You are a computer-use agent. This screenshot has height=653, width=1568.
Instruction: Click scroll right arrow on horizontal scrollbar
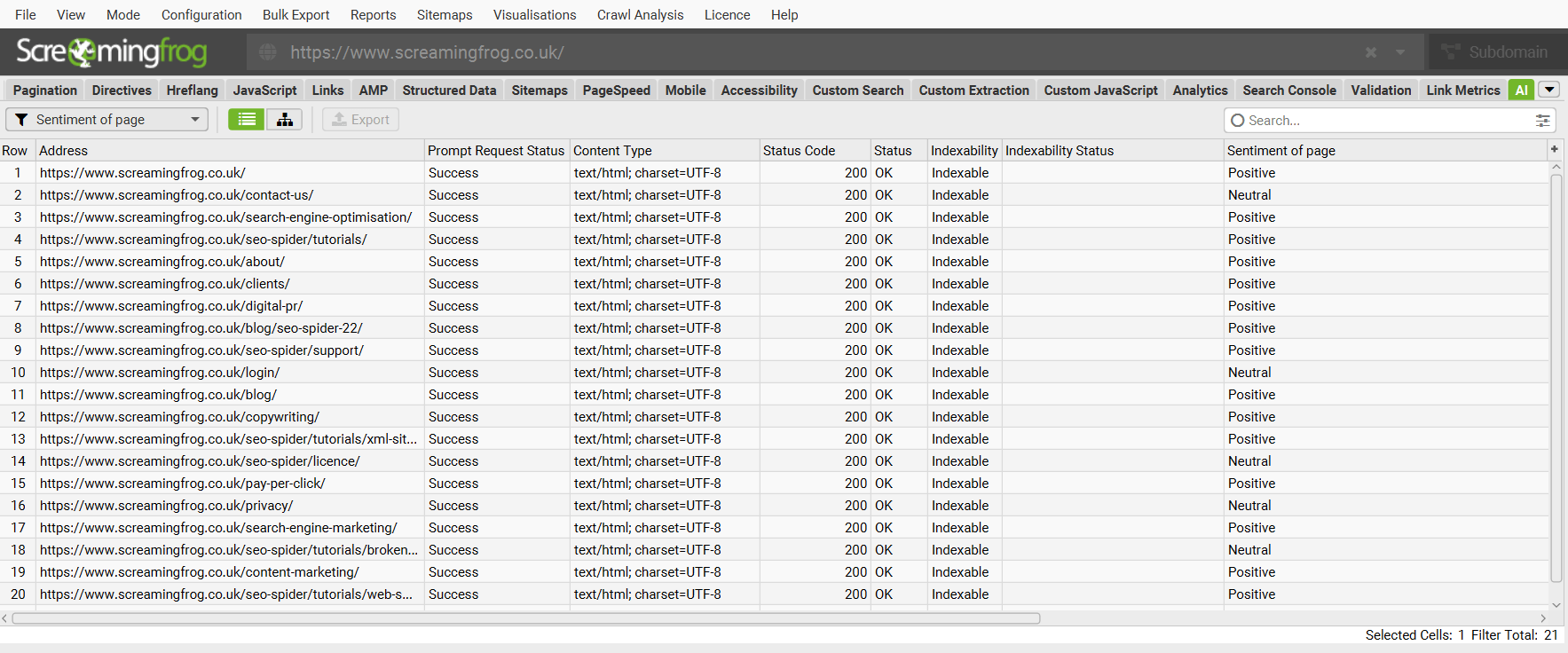pos(1543,618)
